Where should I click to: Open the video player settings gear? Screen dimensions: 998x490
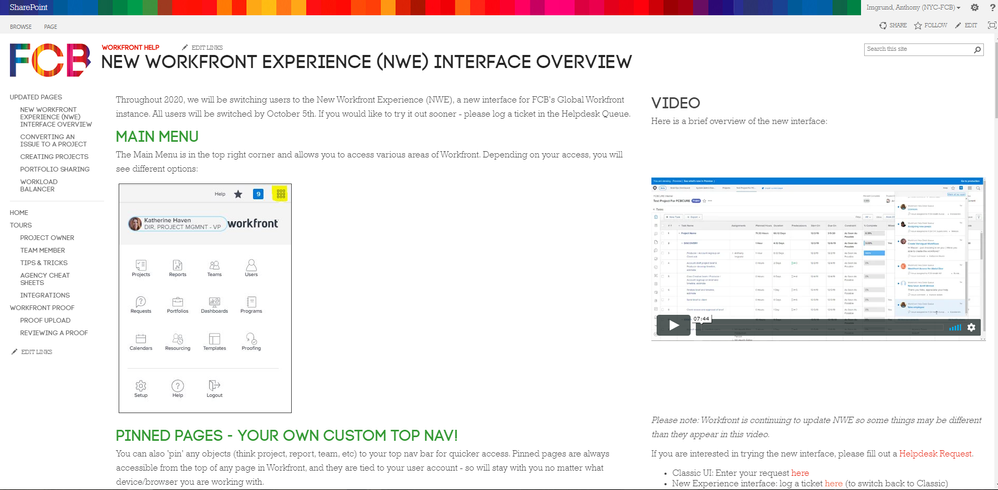click(971, 327)
